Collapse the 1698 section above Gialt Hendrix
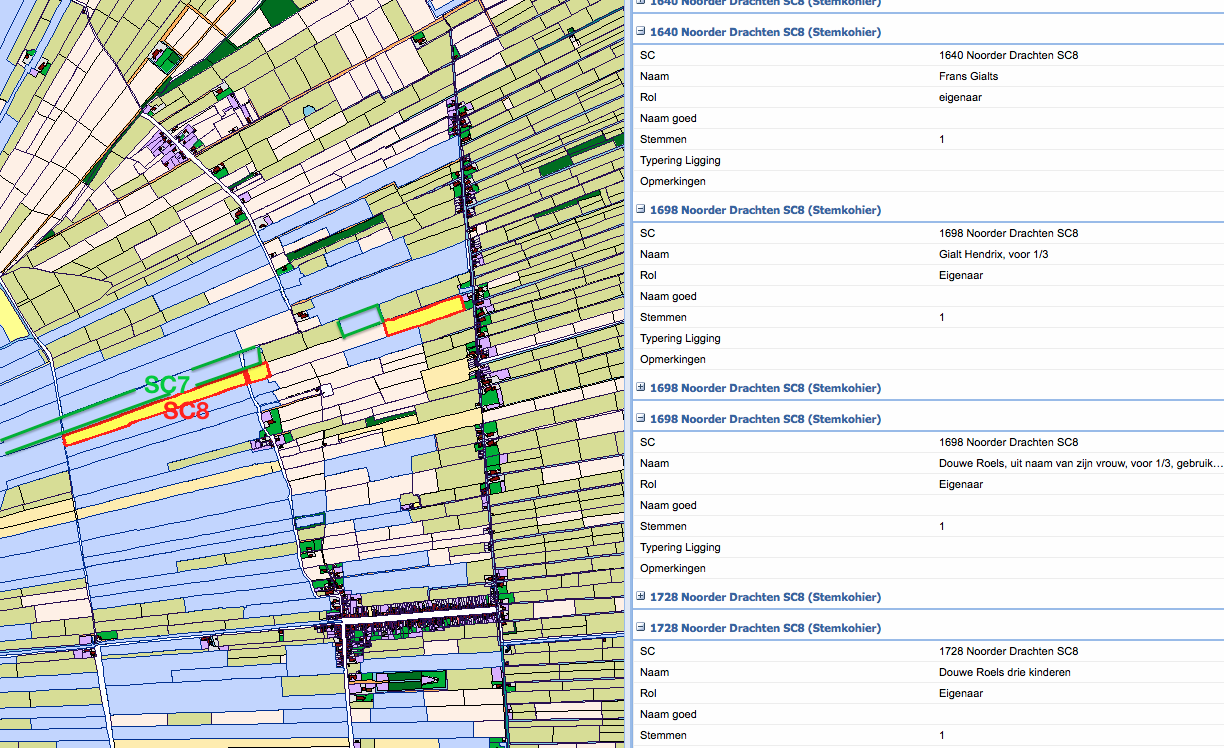The height and width of the screenshot is (748, 1224). (x=641, y=210)
